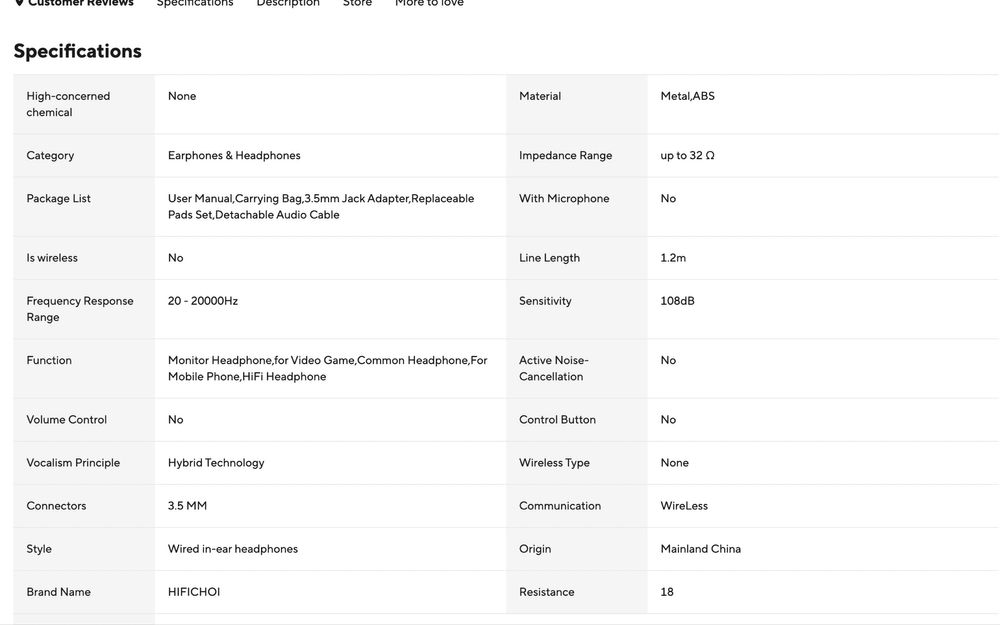Select the Function description text

click(327, 368)
